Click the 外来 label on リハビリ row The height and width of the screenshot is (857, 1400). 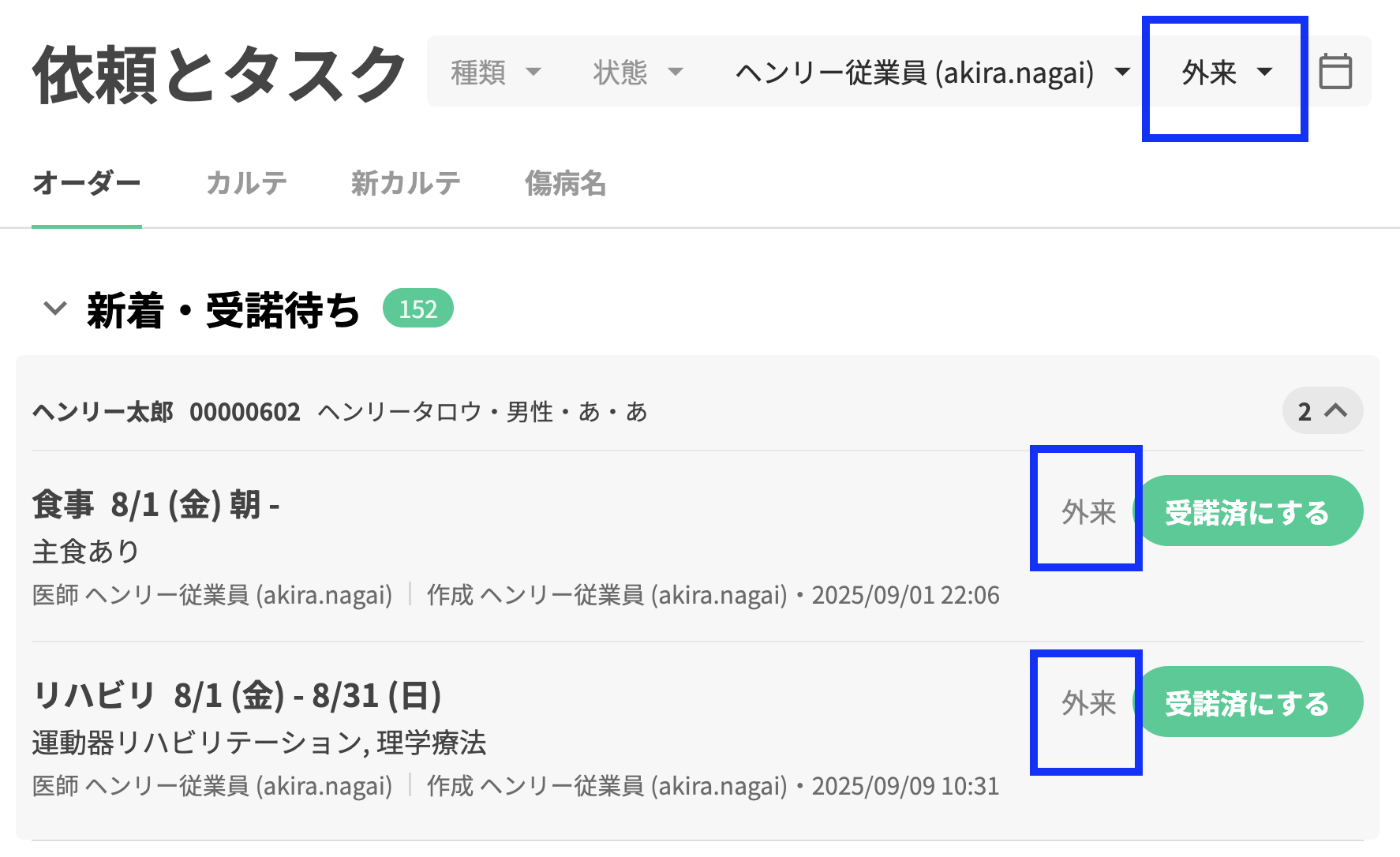click(x=1088, y=703)
